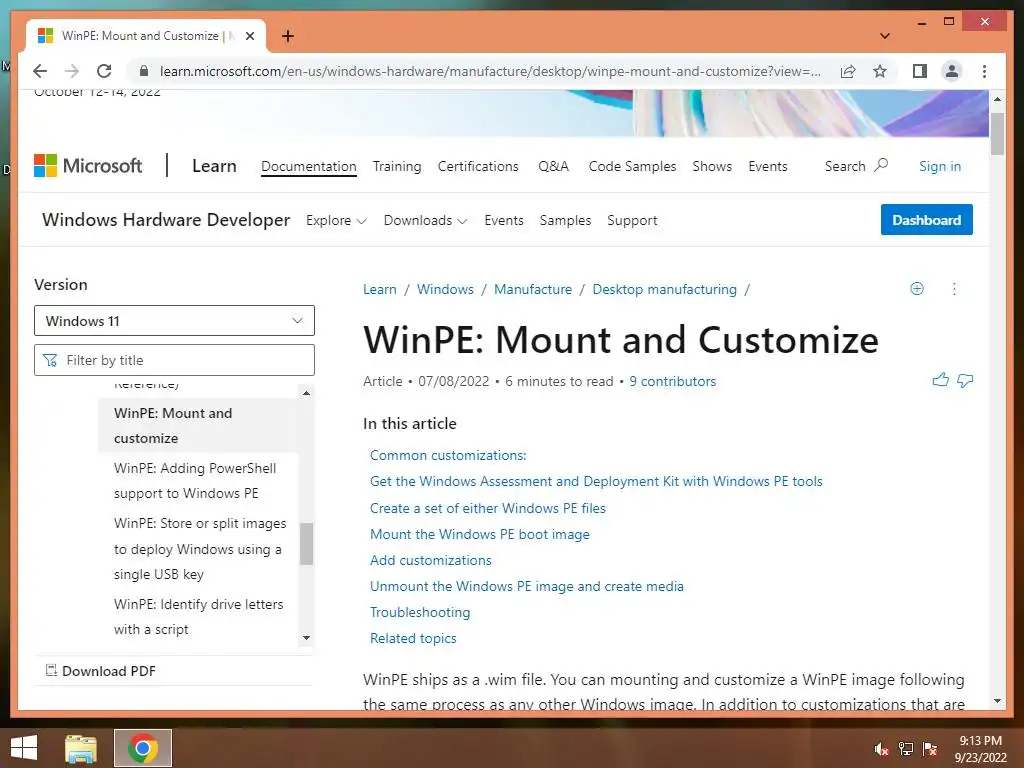The width and height of the screenshot is (1024, 768).
Task: Open Code Samples
Action: [632, 167]
